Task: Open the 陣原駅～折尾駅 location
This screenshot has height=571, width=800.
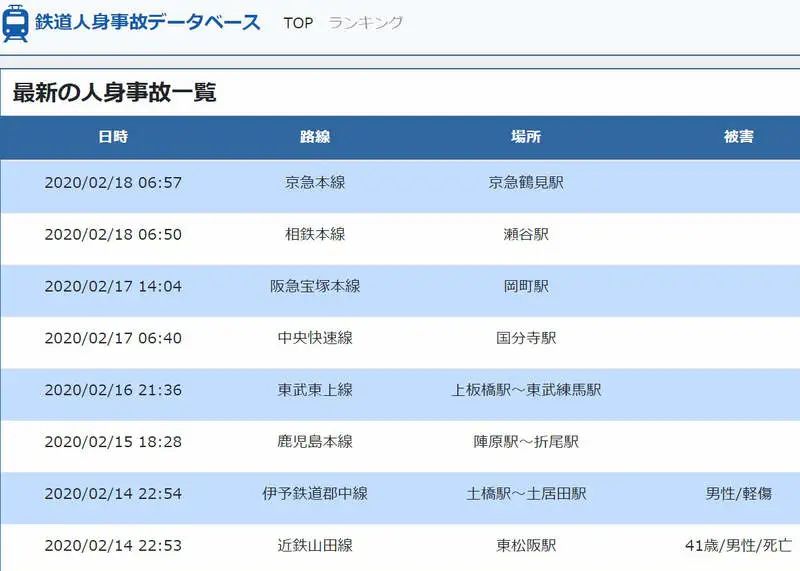Action: point(526,442)
